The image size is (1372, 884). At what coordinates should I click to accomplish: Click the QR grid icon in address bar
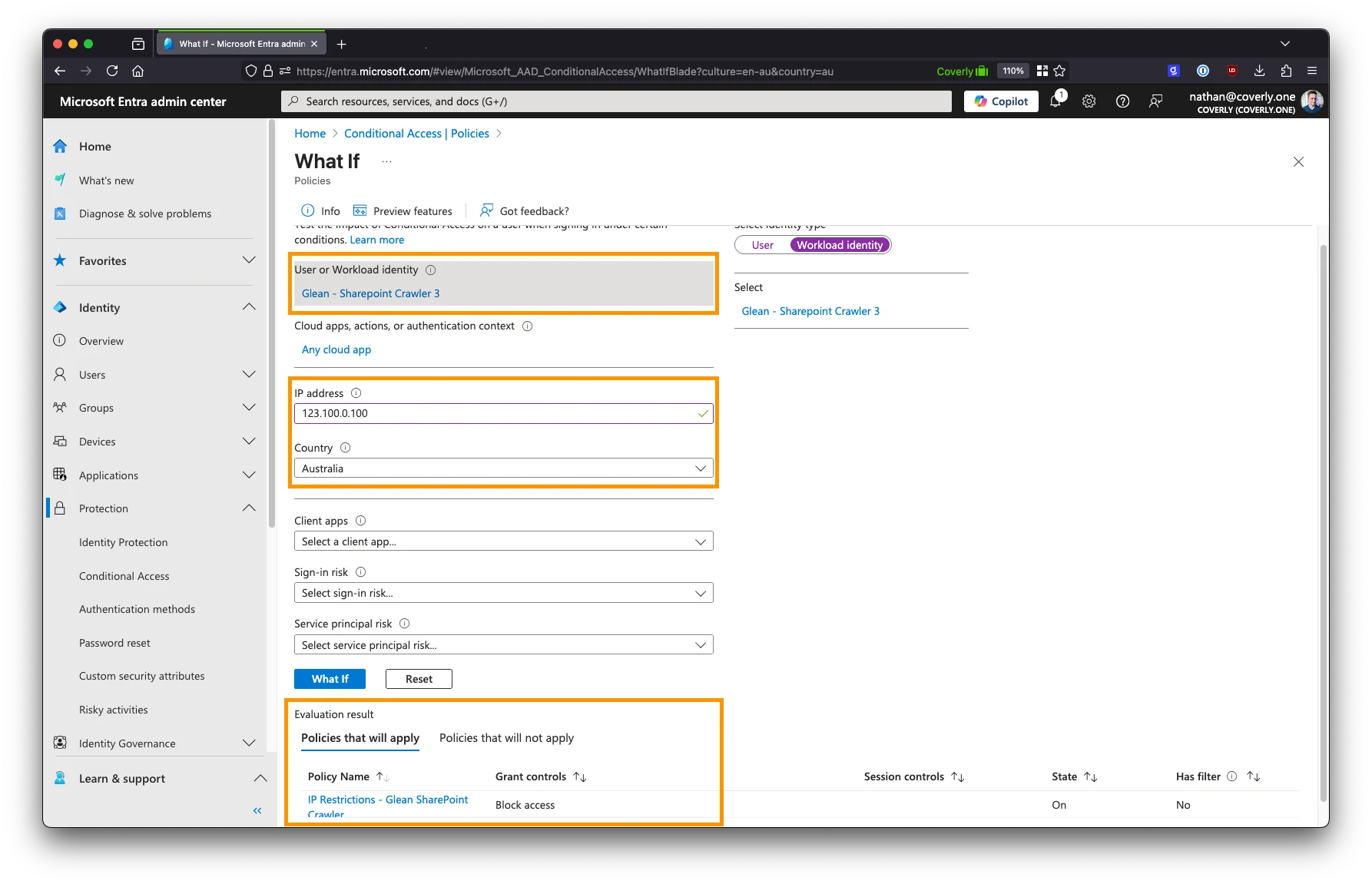click(x=1042, y=71)
